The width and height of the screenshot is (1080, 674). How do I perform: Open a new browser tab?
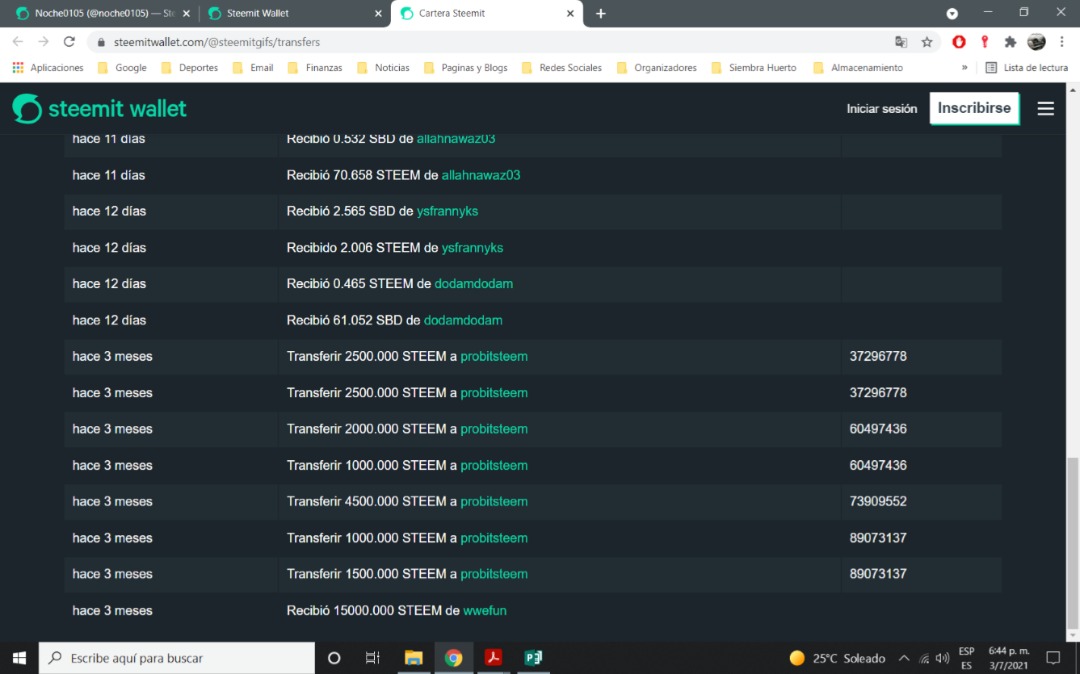[601, 13]
